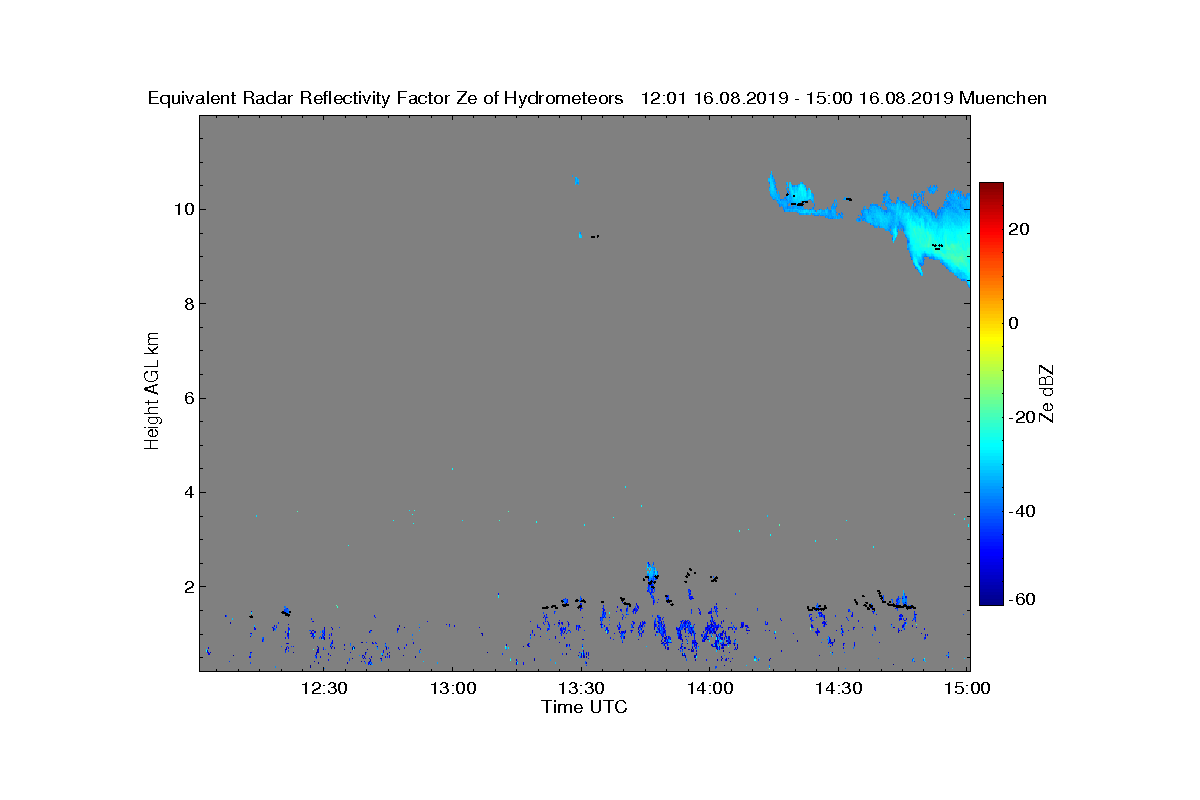
Task: Click the 14:00 time axis tick label
Action: (710, 688)
